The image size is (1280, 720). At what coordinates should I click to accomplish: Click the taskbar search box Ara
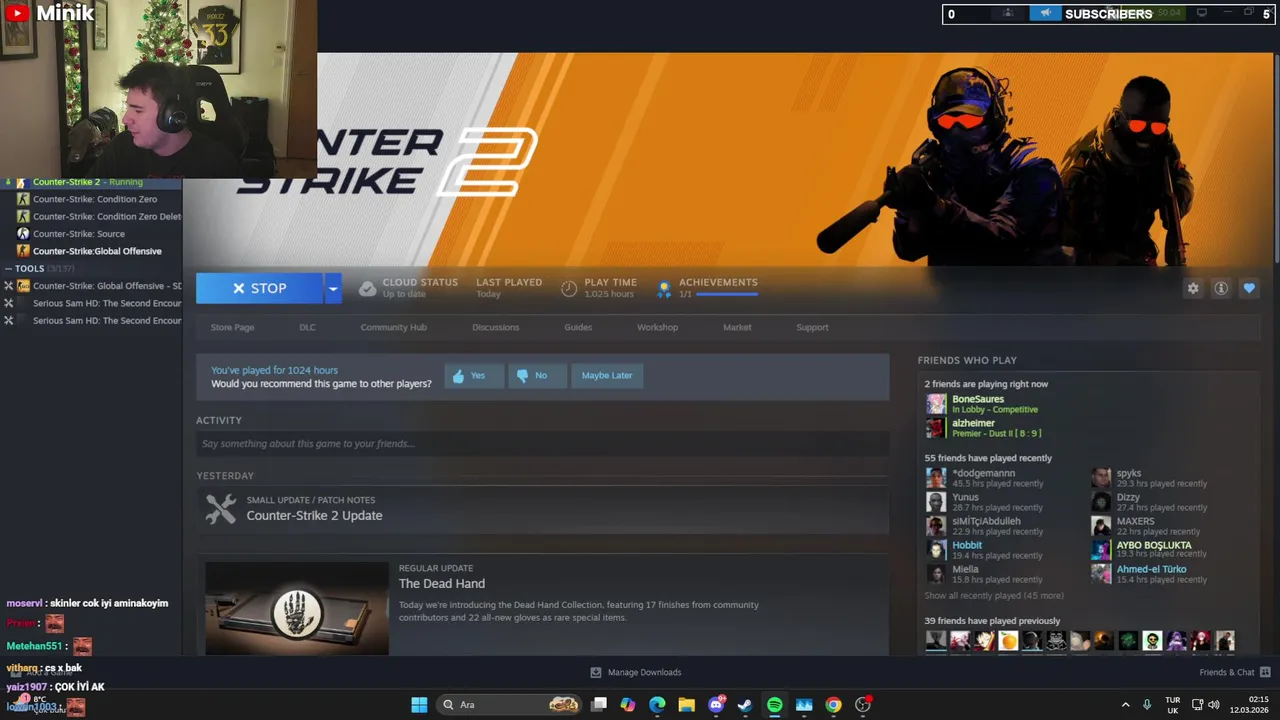coord(511,705)
